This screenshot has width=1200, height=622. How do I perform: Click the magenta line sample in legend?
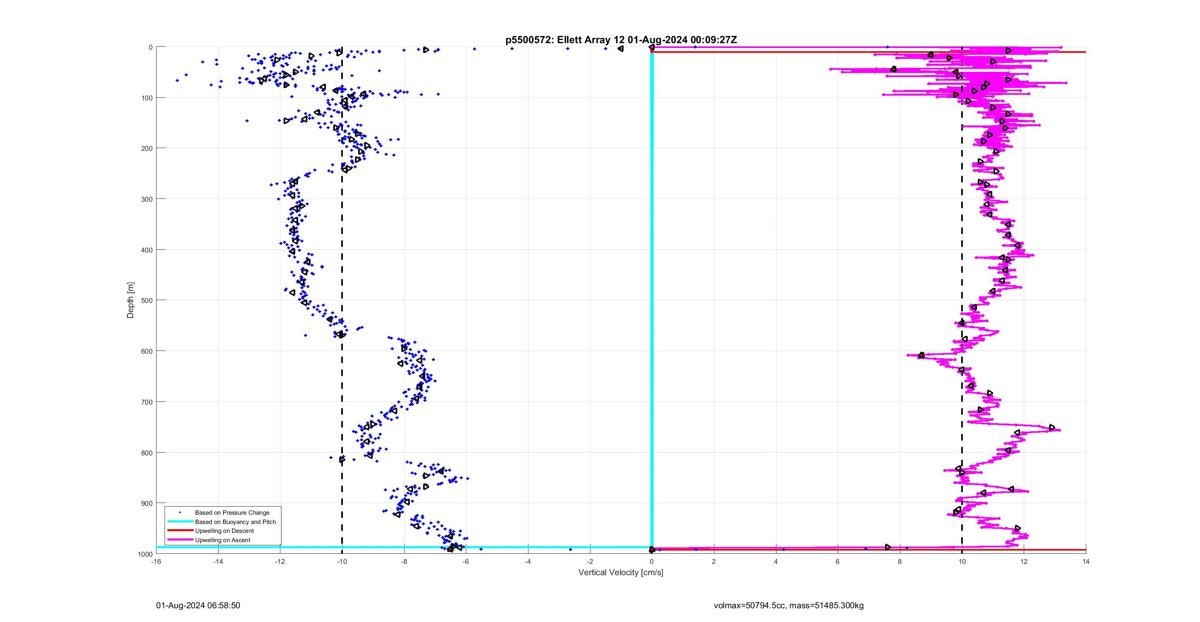click(x=179, y=540)
